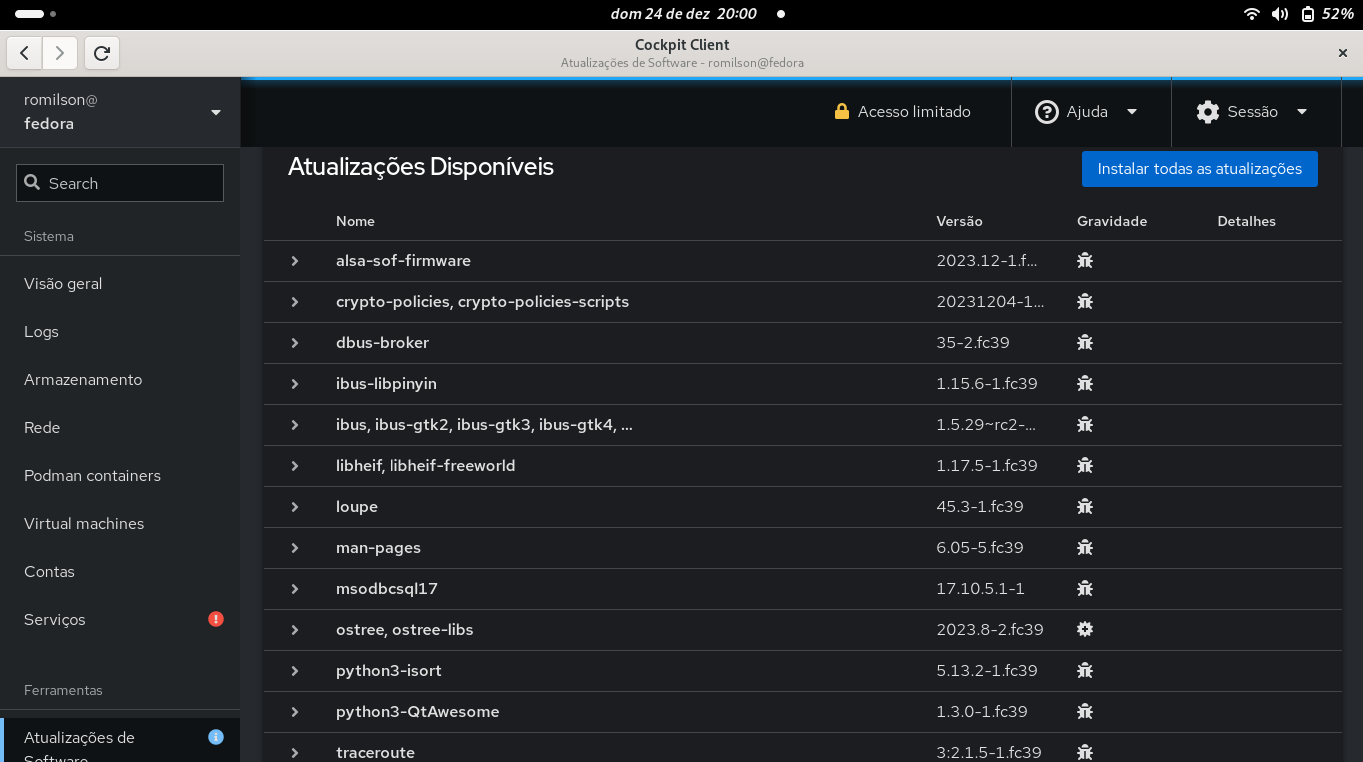Open Rede in the sidebar

(120, 428)
